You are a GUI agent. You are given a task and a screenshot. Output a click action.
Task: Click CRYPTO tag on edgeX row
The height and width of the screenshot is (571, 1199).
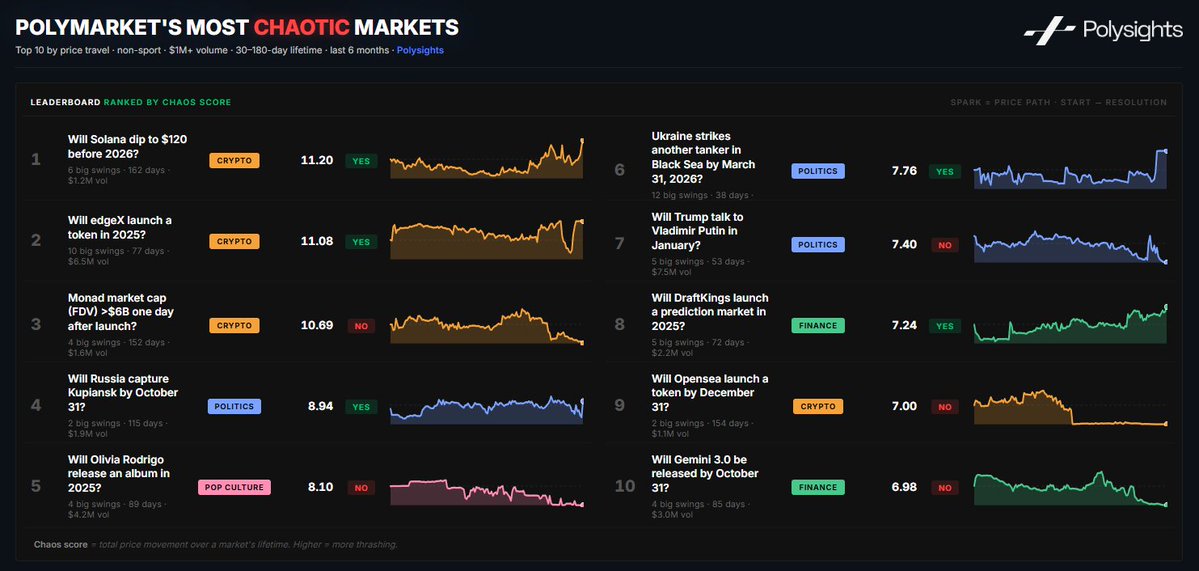click(234, 242)
